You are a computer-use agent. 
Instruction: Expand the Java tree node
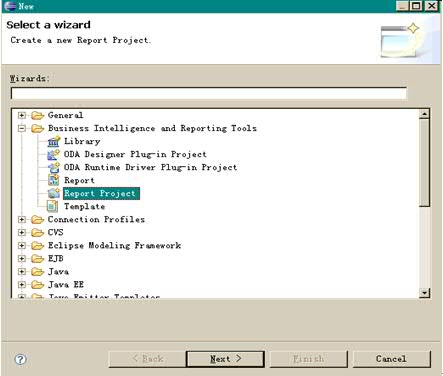(22, 272)
